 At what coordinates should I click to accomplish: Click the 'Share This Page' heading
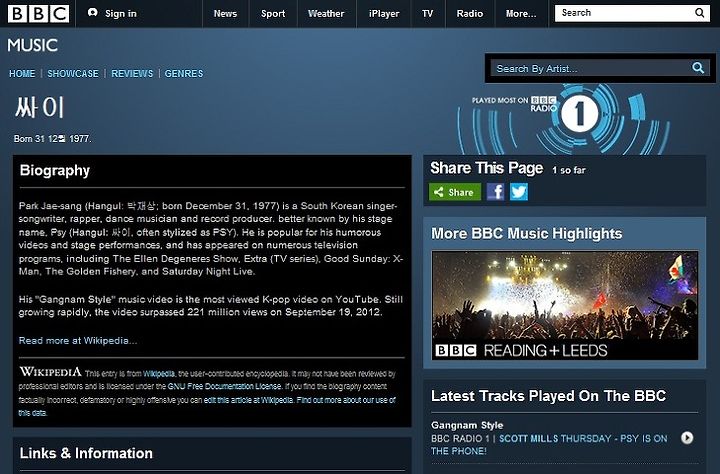point(487,168)
